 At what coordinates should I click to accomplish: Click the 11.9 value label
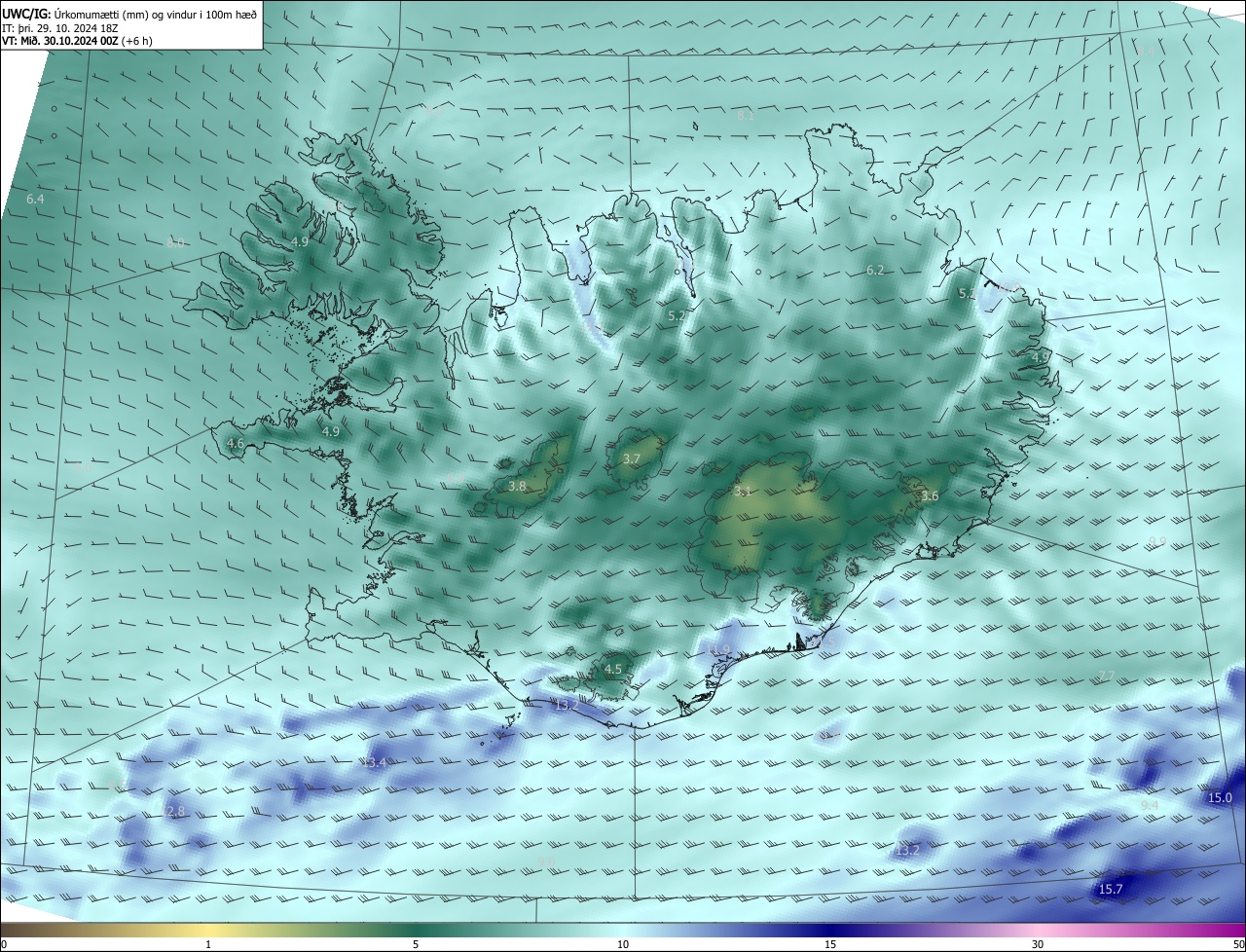tap(718, 649)
